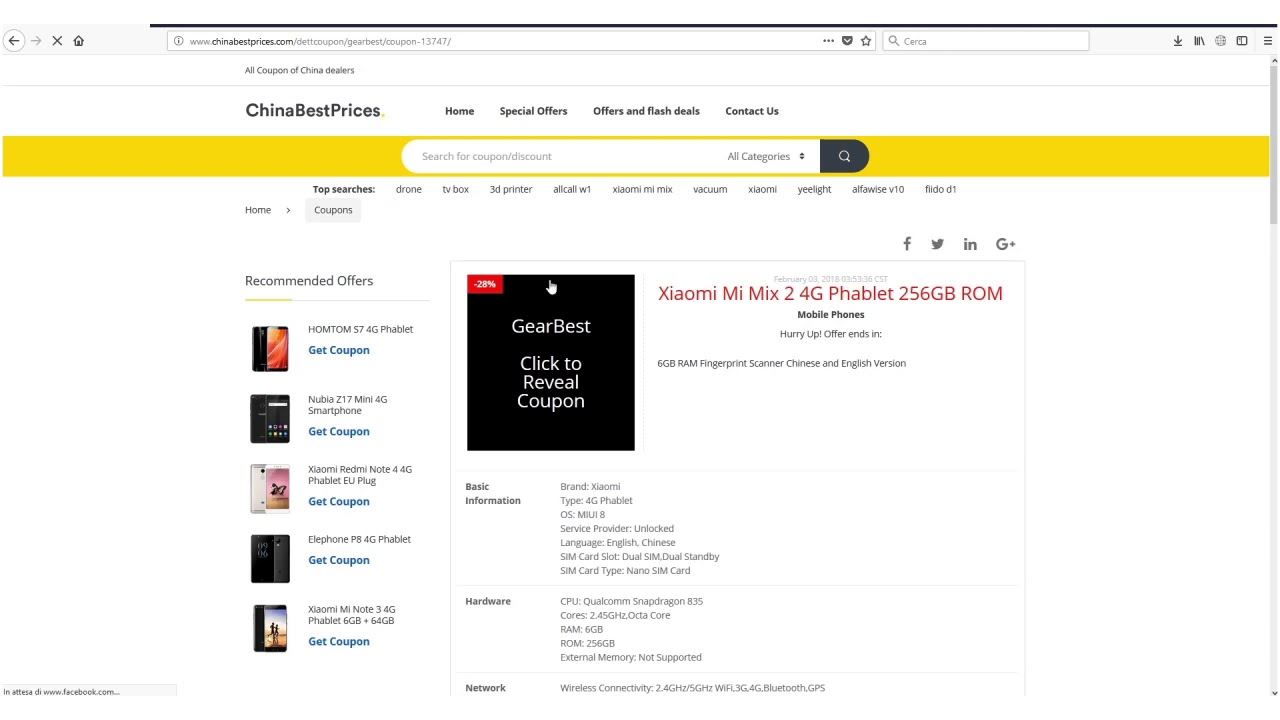This screenshot has width=1280, height=720.
Task: Get Coupon for Xiaomi Mi Note 3
Action: pyautogui.click(x=339, y=641)
